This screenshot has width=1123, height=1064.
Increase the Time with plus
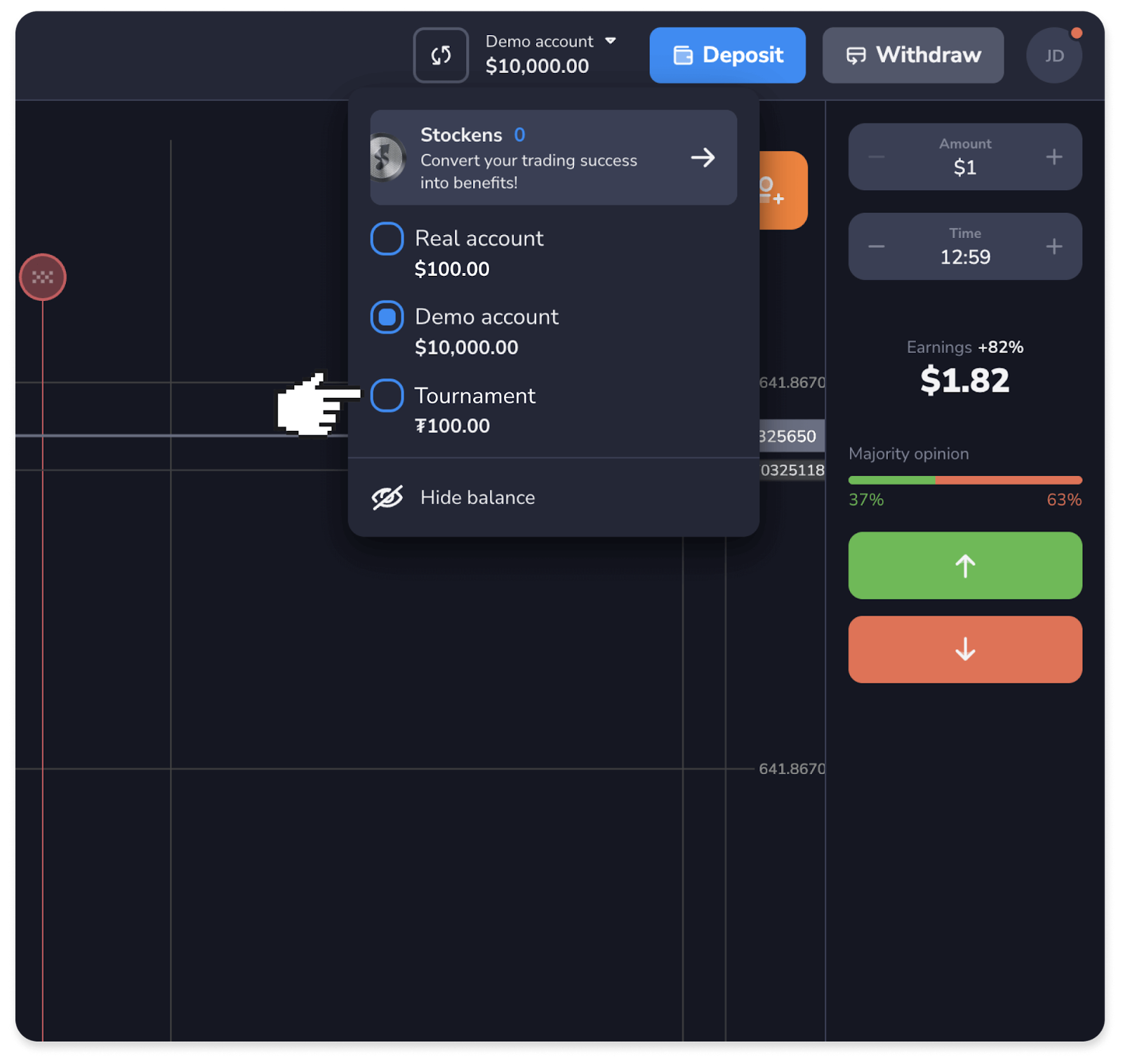pyautogui.click(x=1054, y=246)
